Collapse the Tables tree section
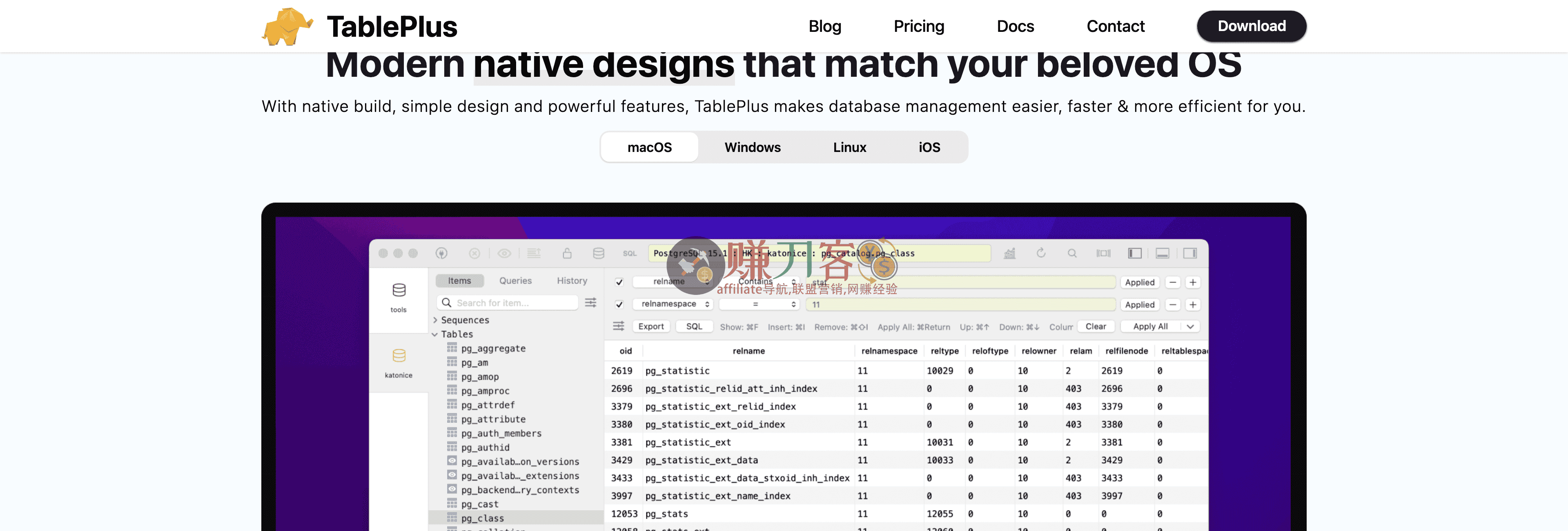Image resolution: width=1568 pixels, height=531 pixels. tap(434, 334)
